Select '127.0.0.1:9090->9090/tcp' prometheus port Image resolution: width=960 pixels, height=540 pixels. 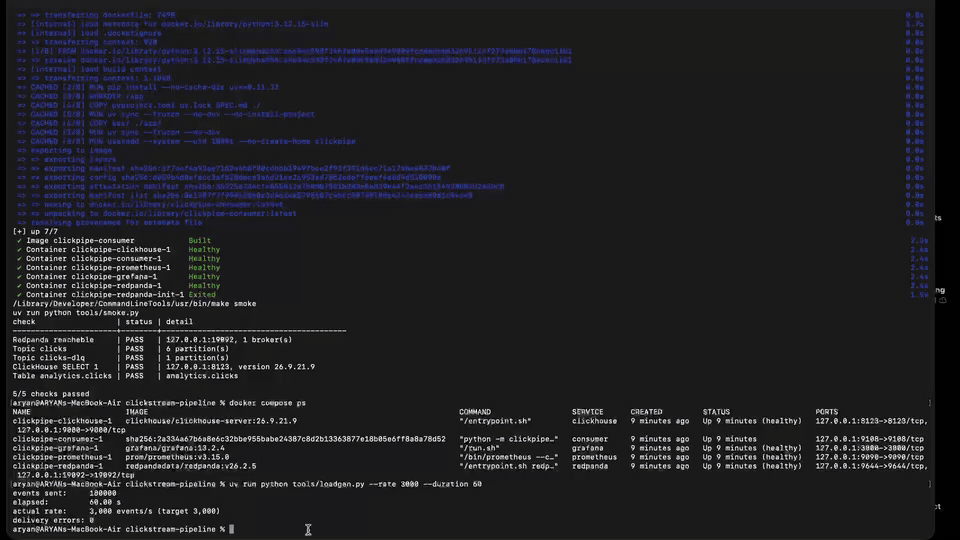(869, 457)
